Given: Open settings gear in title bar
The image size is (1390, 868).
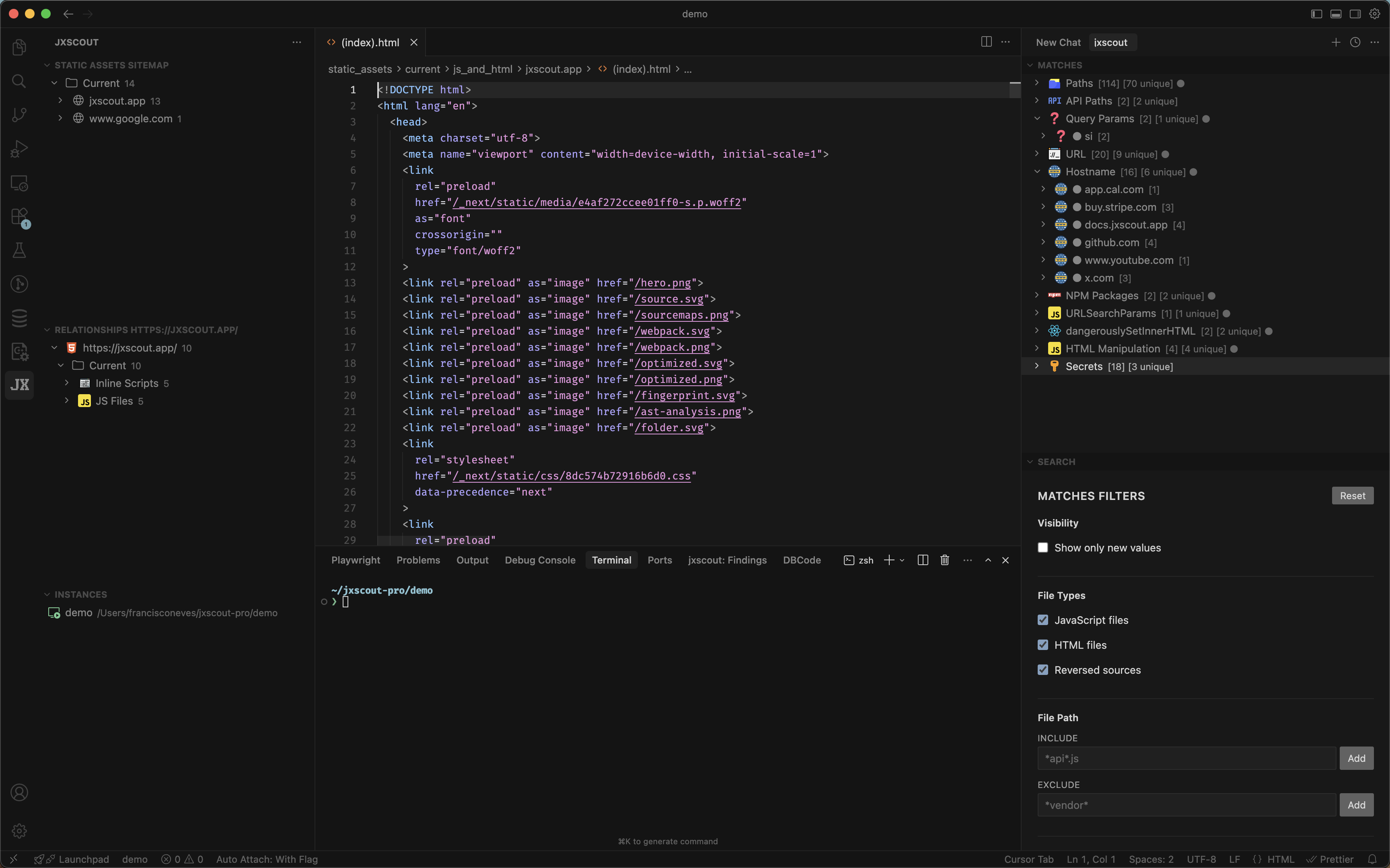Looking at the screenshot, I should [x=1374, y=14].
